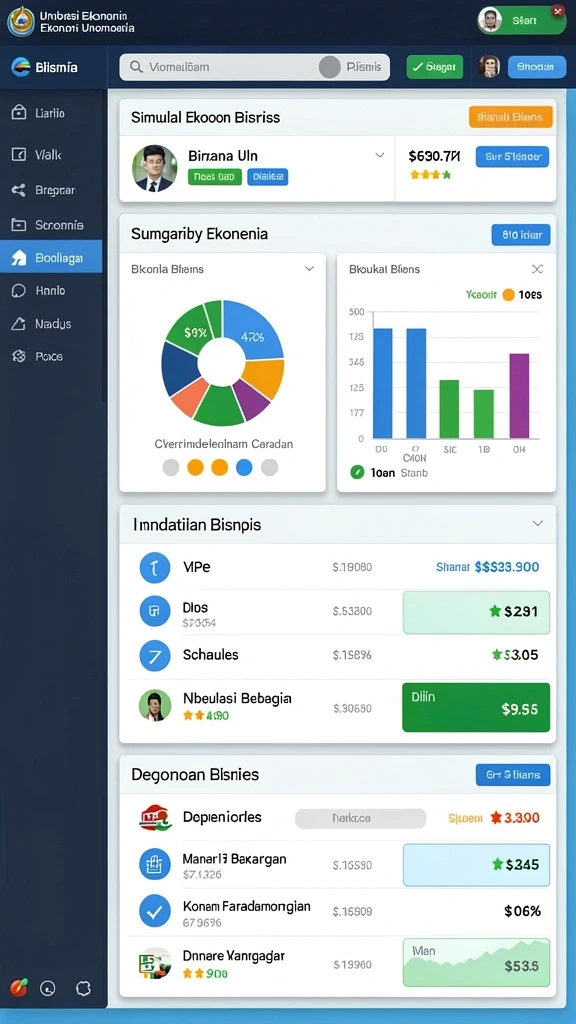Screen dimensions: 576x1024
Task: Click the green Dilin $9.55 button
Action: 476,707
